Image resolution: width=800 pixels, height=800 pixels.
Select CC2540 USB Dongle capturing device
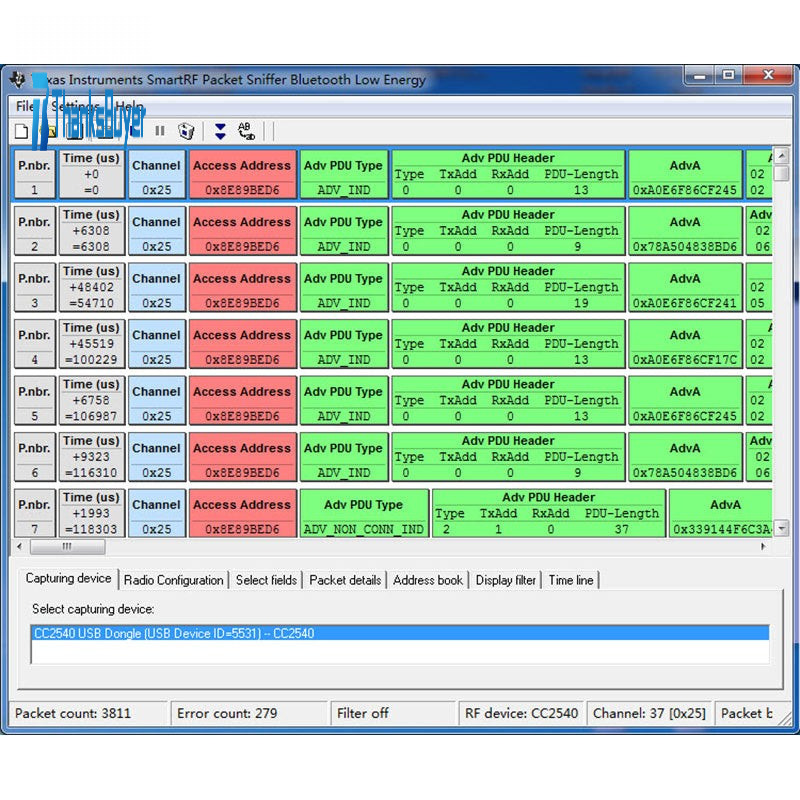coord(401,633)
